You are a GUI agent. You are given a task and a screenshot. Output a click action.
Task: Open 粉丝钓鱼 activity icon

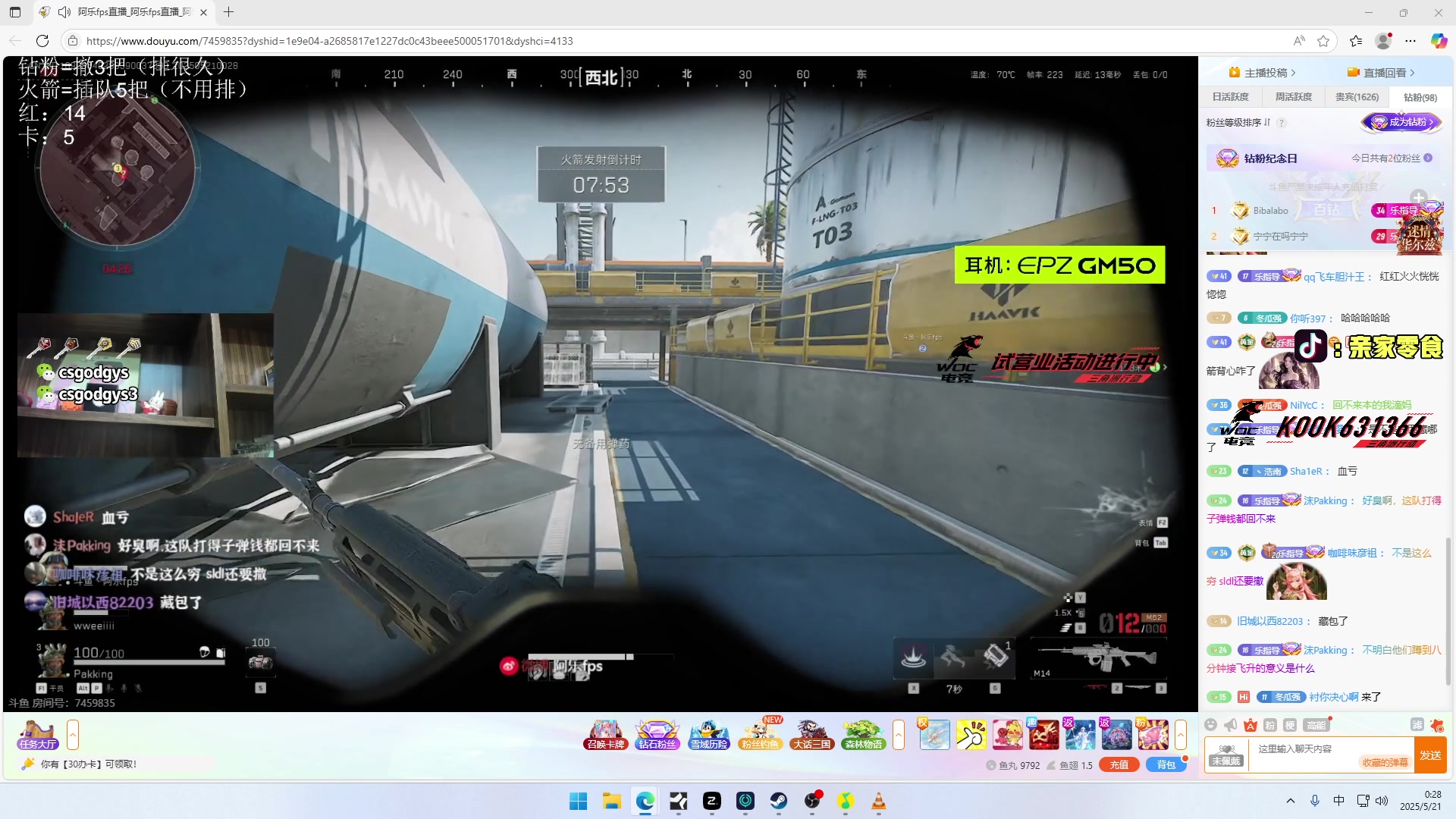(761, 734)
